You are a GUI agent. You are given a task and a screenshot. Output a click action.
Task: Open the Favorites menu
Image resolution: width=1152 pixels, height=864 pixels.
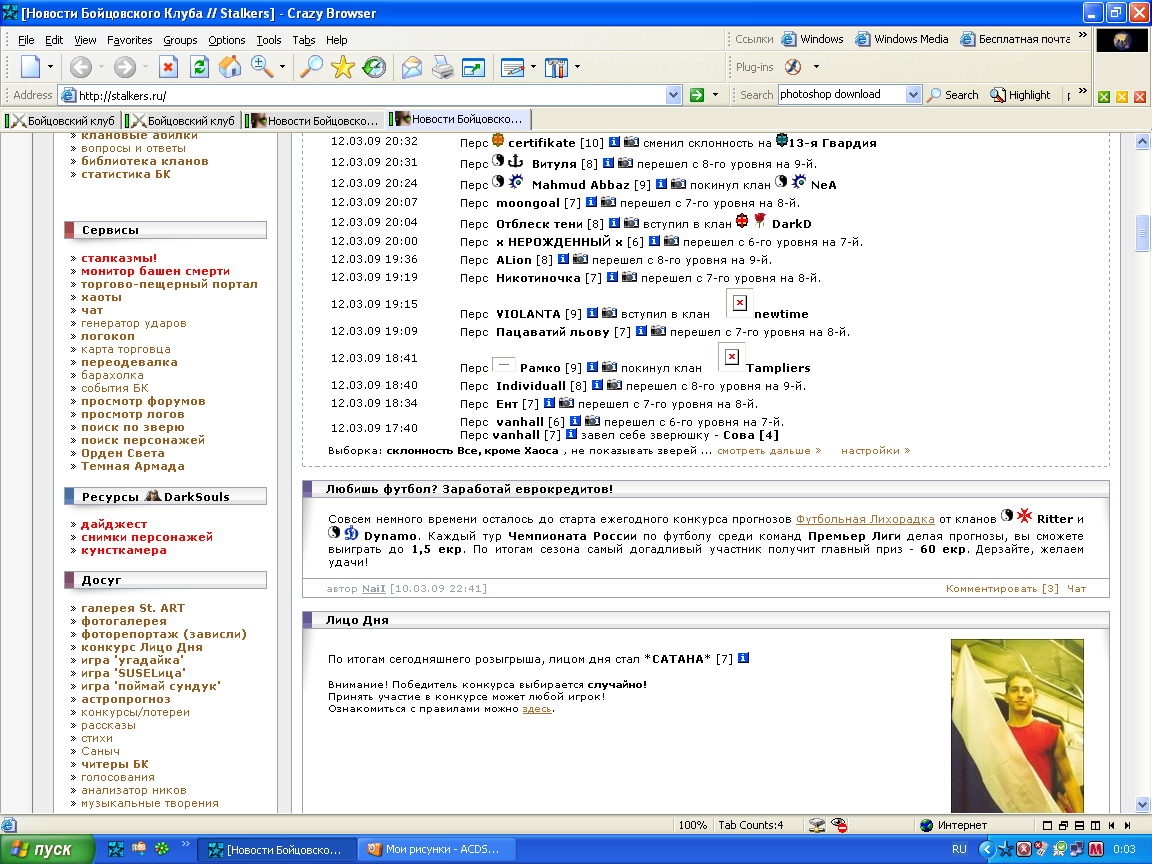pos(129,40)
